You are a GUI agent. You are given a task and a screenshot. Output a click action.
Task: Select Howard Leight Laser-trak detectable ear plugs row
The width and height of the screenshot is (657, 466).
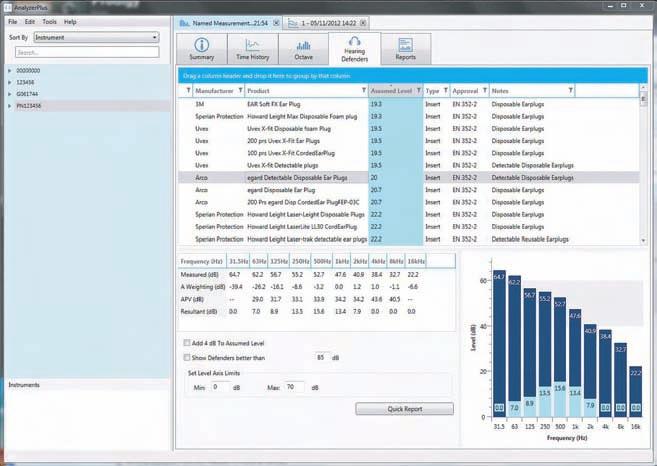tap(409, 239)
